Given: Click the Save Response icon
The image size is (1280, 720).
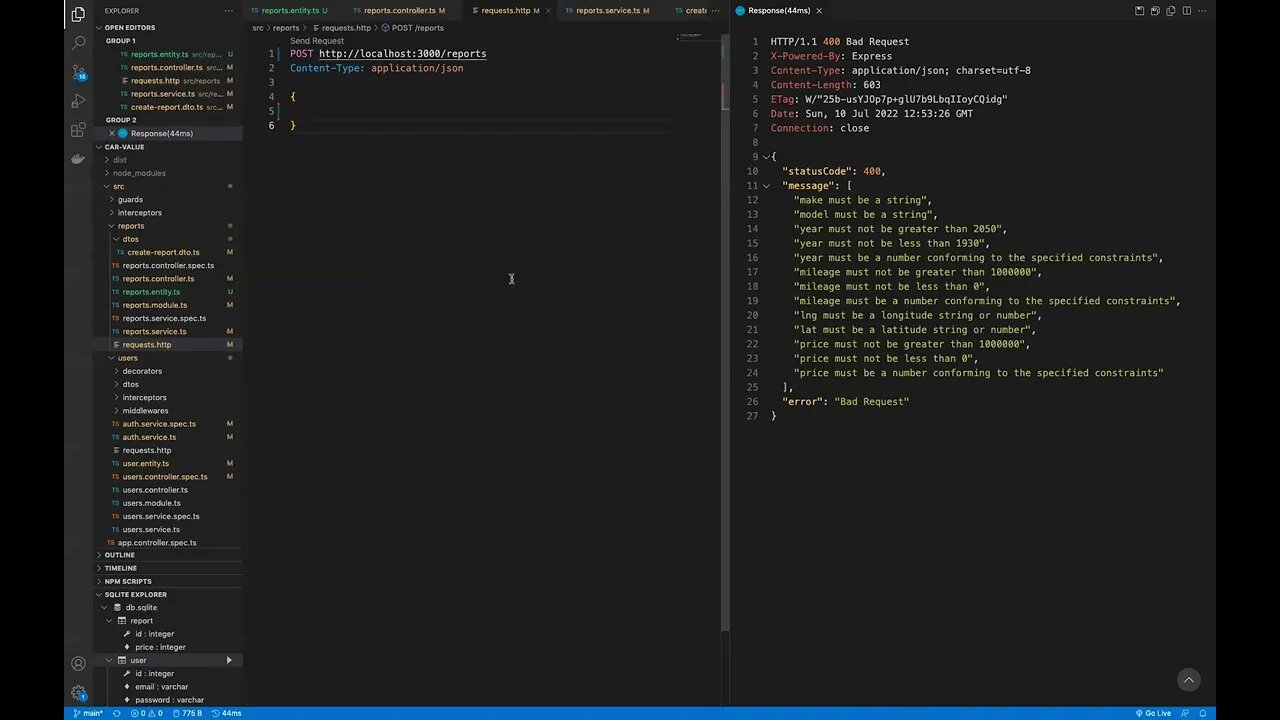Looking at the screenshot, I should (1139, 11).
